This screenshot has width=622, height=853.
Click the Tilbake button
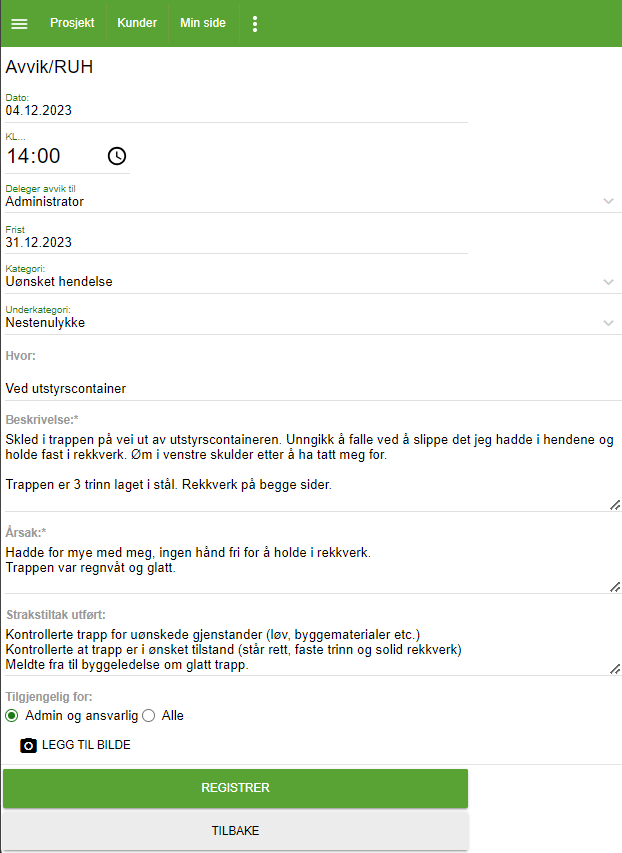point(235,831)
